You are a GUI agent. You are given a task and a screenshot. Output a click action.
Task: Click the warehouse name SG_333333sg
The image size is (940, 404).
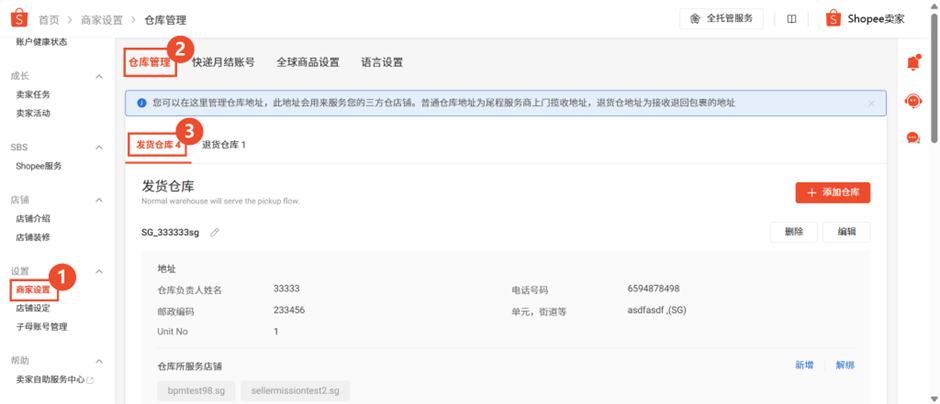point(170,232)
